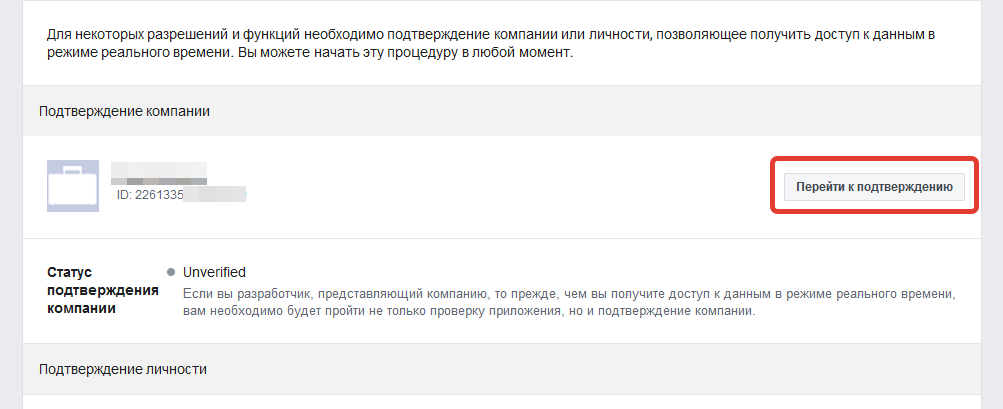Open verification via Перейти к подтверждению button

click(x=874, y=187)
